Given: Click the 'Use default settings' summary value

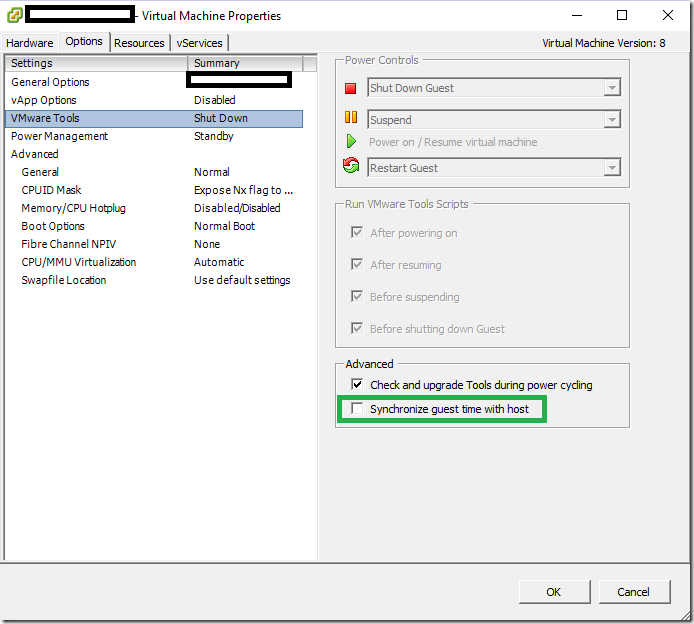Looking at the screenshot, I should [242, 280].
